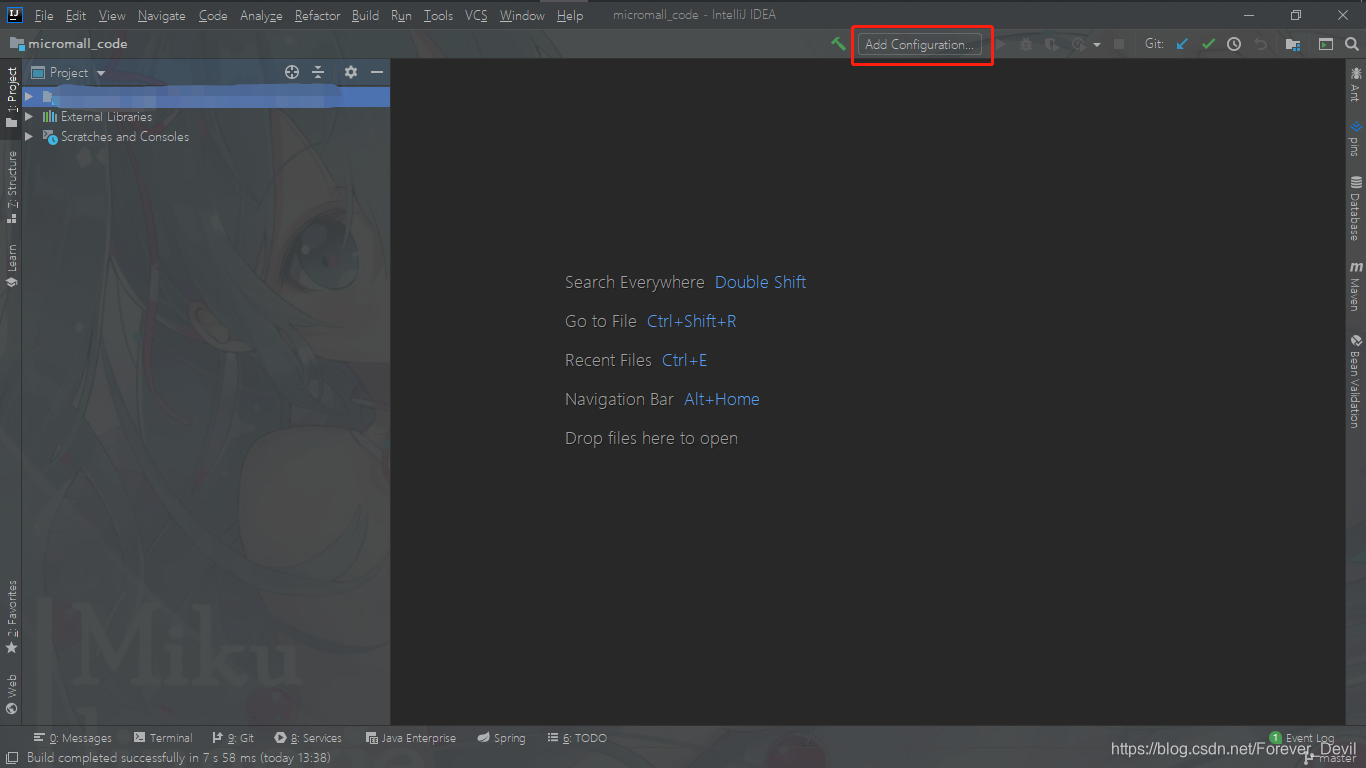The width and height of the screenshot is (1366, 768).
Task: Open the Help menu
Action: (570, 15)
